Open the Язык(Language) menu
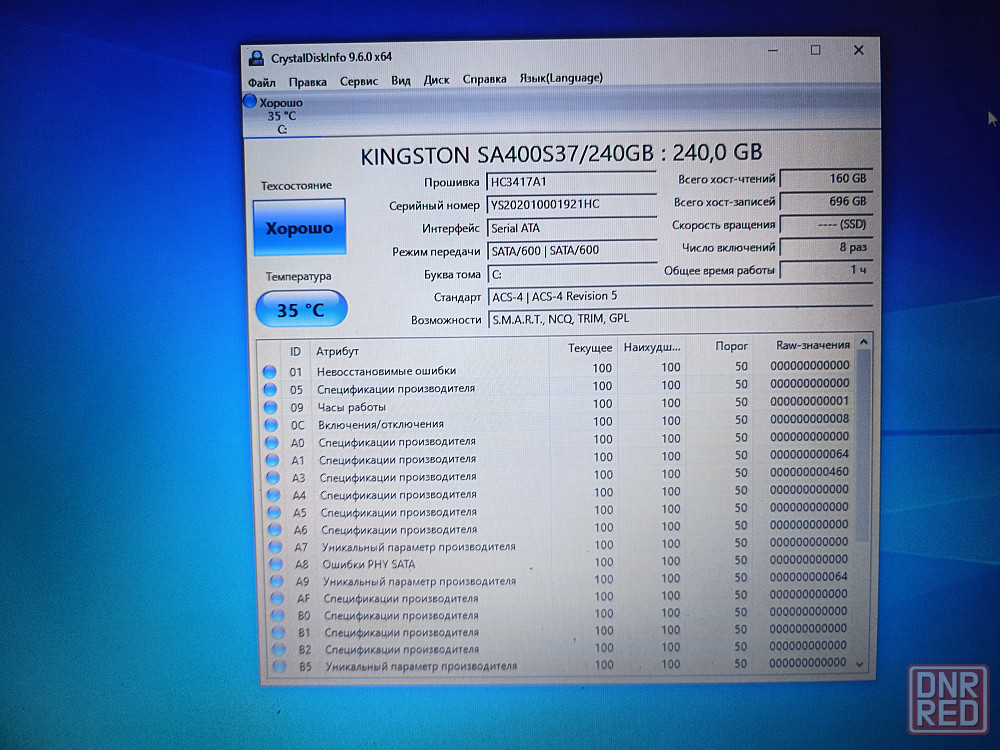 point(561,78)
